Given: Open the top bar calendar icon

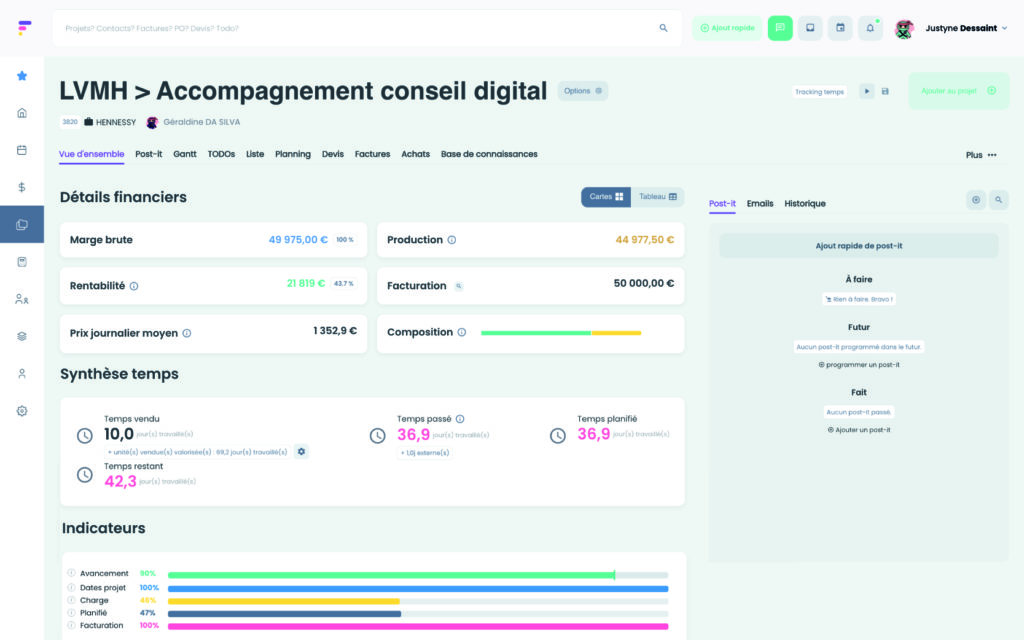Looking at the screenshot, I should point(840,28).
